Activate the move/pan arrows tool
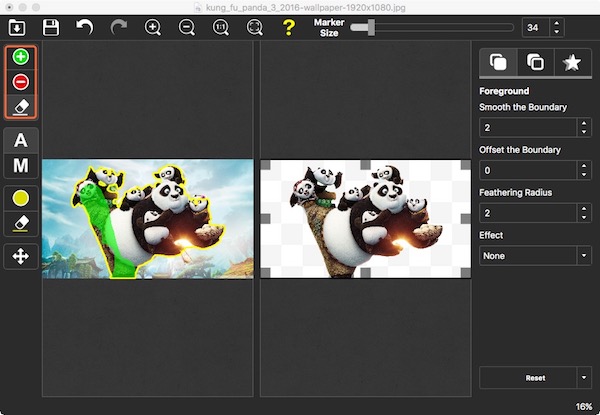600x415 pixels. [21, 256]
